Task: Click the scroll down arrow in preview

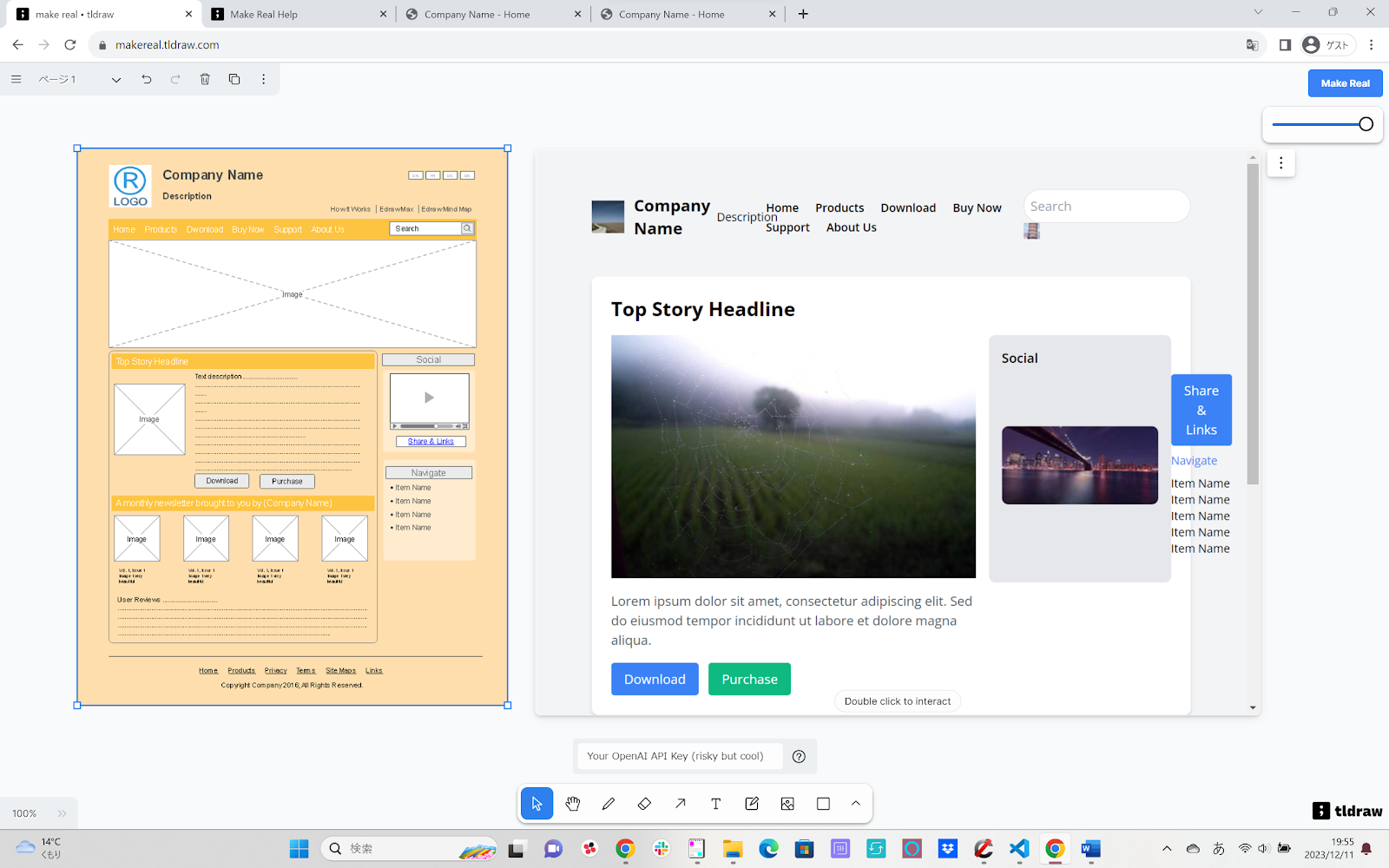Action: click(1253, 707)
